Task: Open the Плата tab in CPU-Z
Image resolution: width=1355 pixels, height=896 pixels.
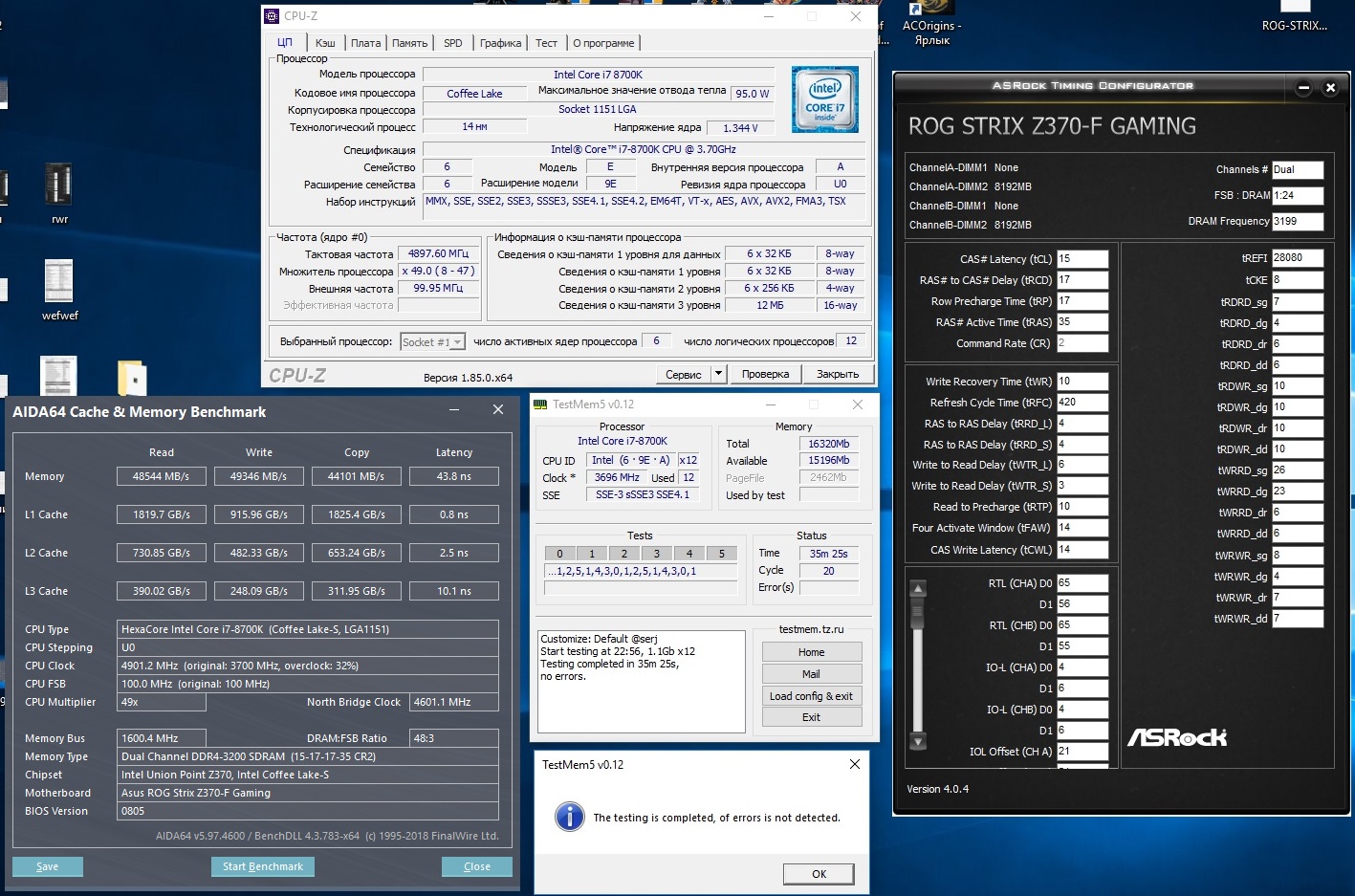Action: (365, 43)
